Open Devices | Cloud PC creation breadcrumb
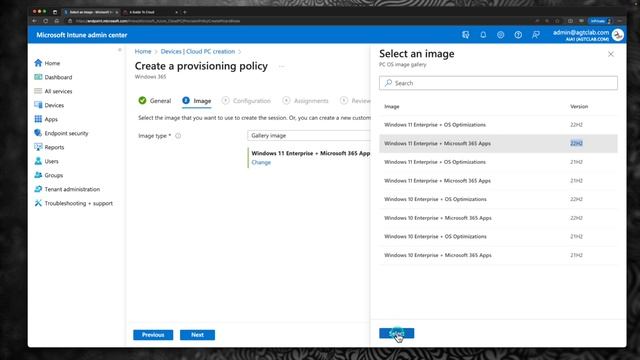Screen dimensions: 640x360 point(198,51)
